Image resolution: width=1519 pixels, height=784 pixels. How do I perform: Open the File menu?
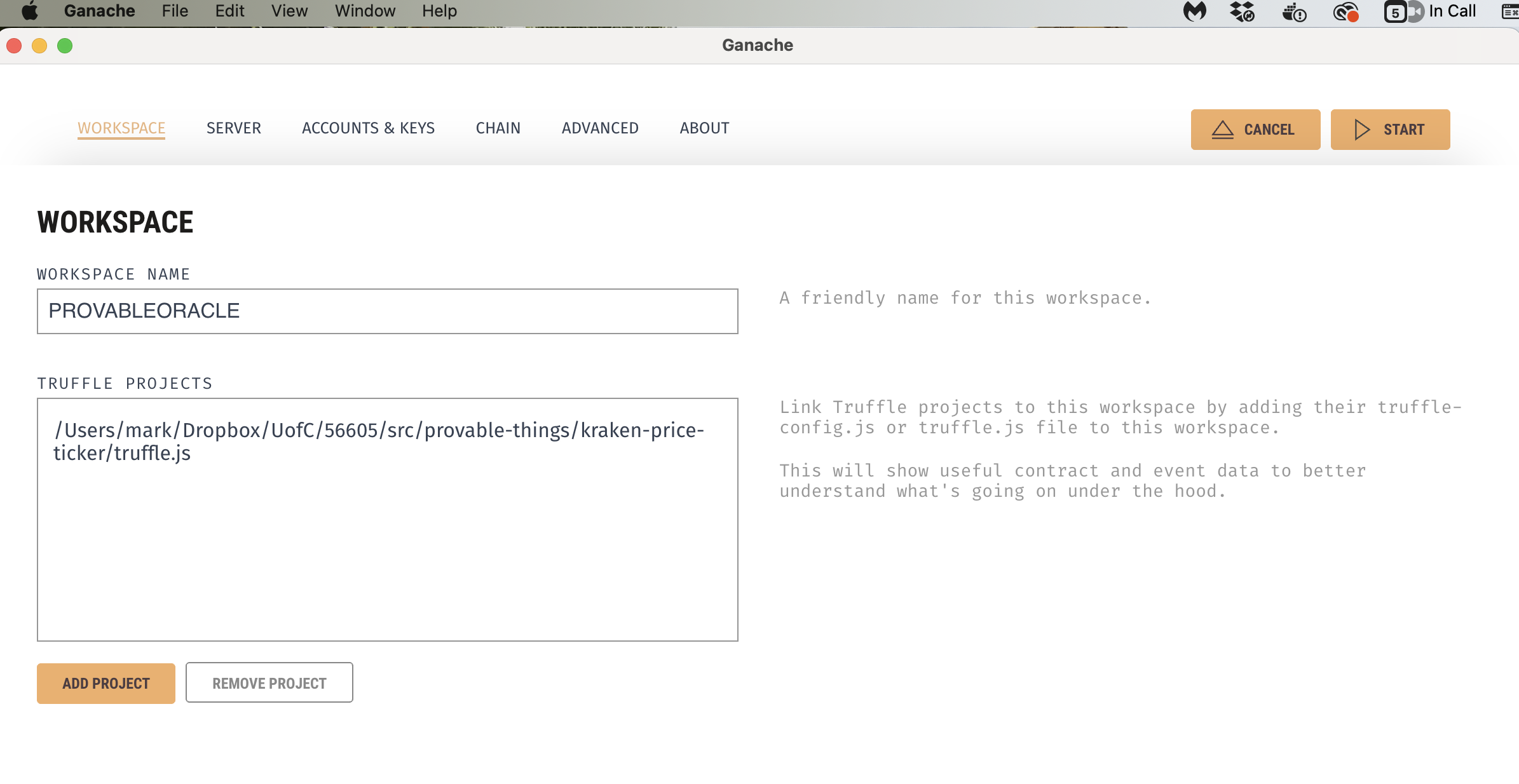pos(175,11)
